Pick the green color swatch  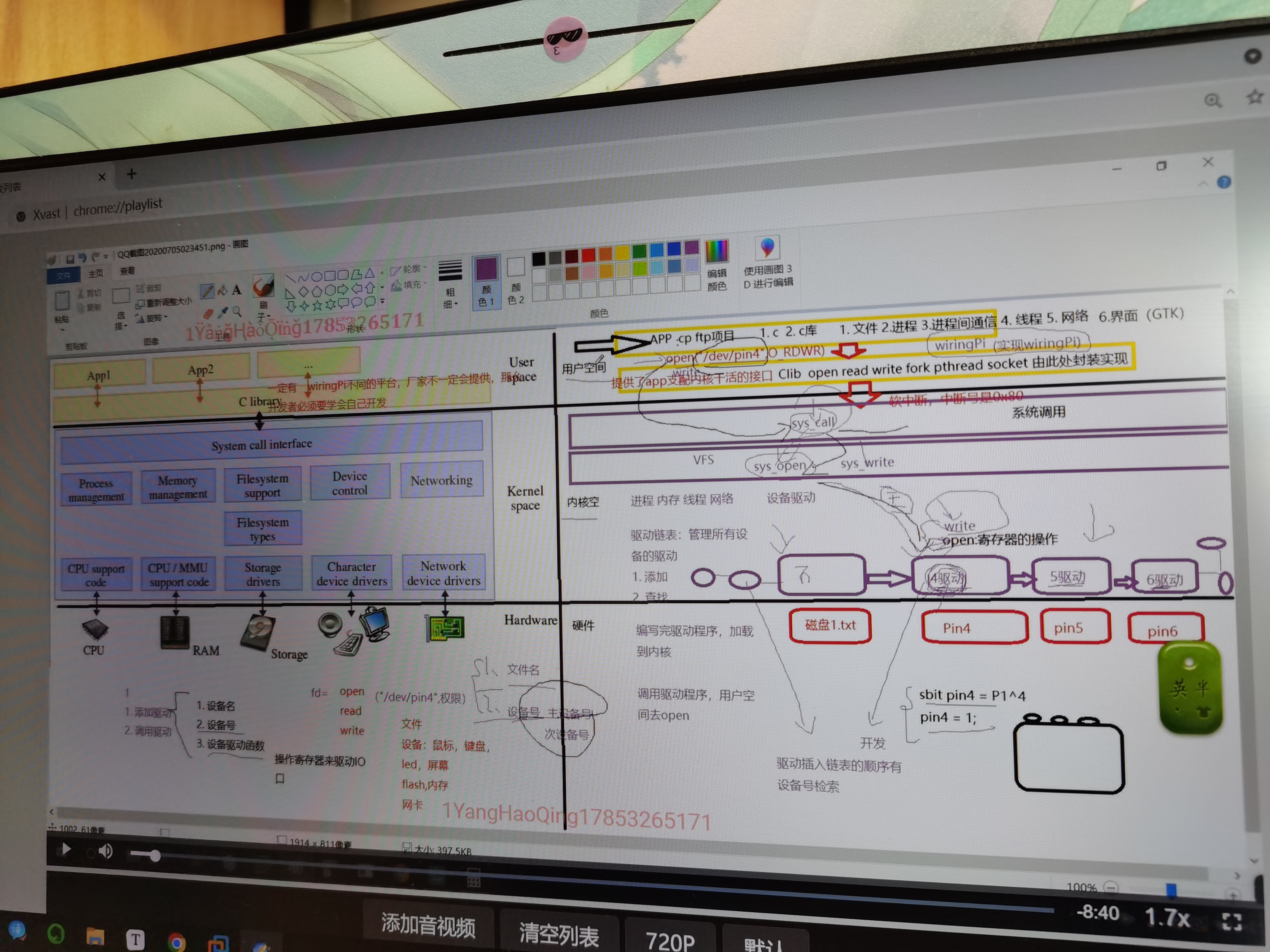coord(640,251)
